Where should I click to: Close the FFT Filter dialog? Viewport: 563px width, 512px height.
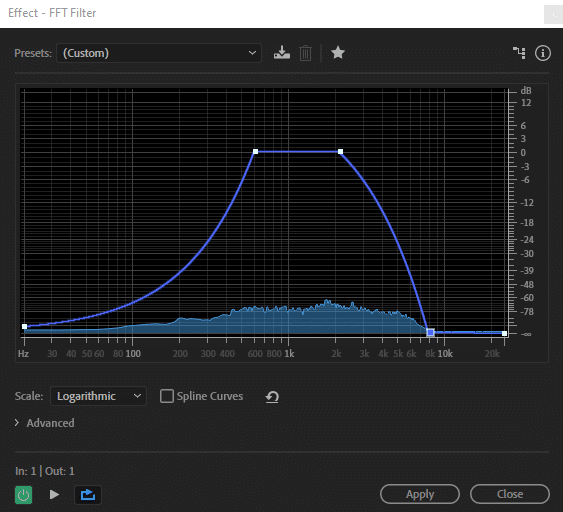(510, 494)
